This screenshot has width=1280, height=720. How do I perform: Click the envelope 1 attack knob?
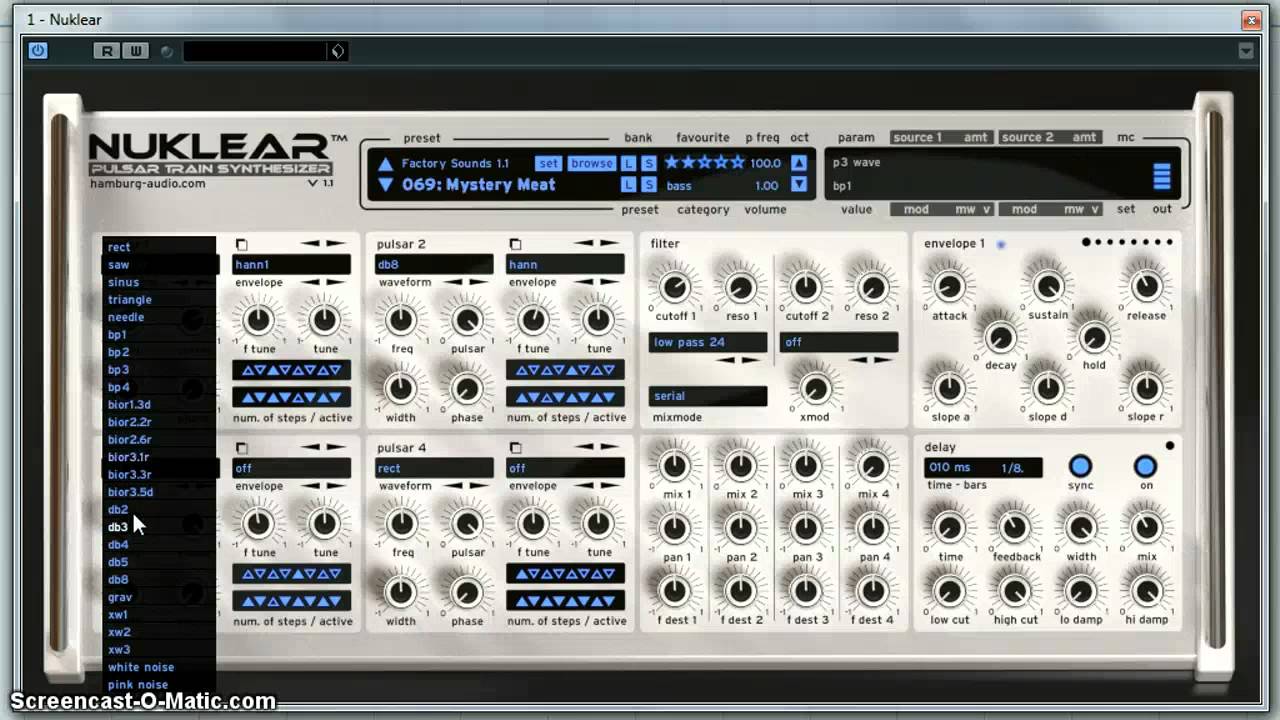(x=949, y=287)
